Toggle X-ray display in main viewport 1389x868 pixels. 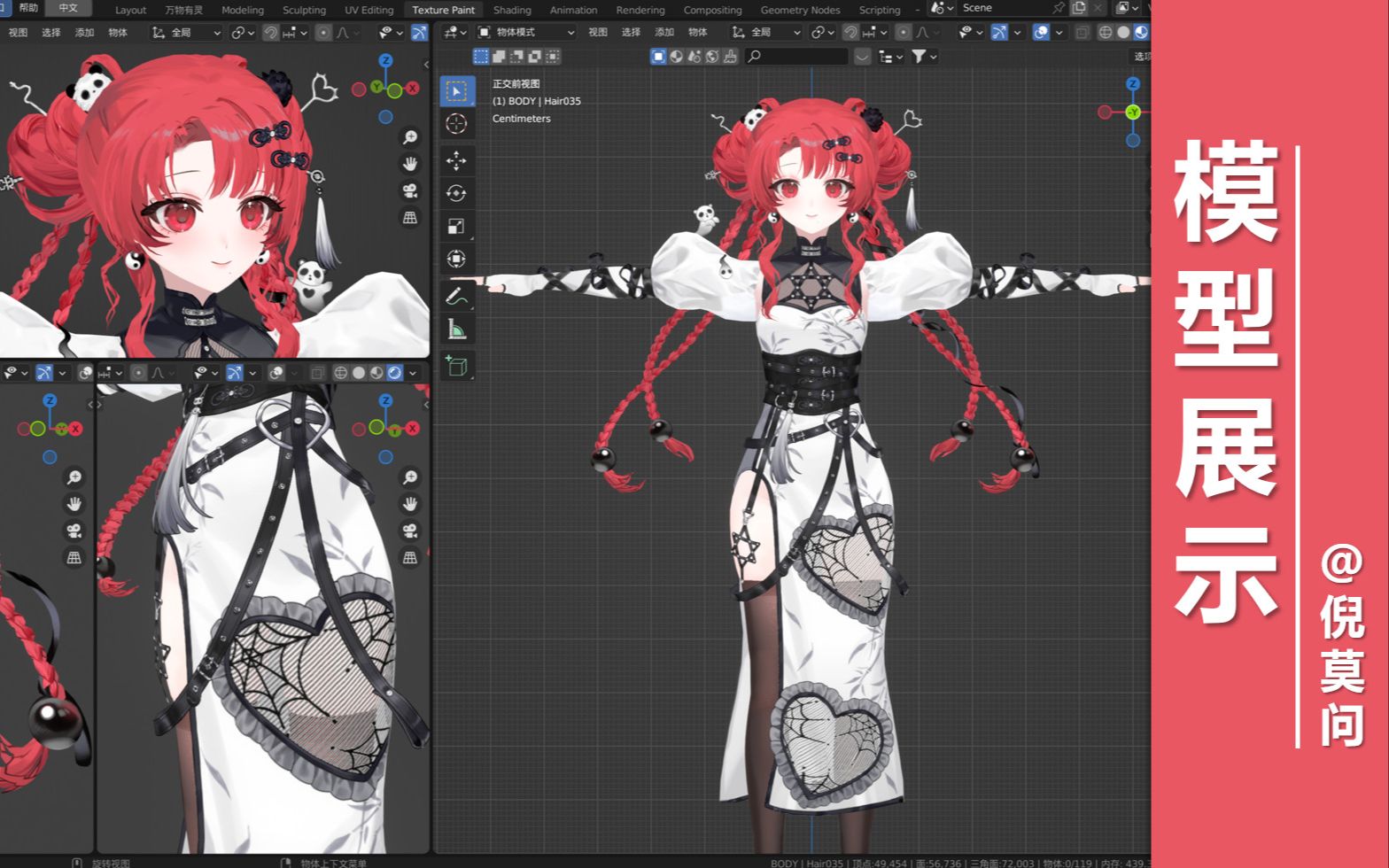(1082, 32)
